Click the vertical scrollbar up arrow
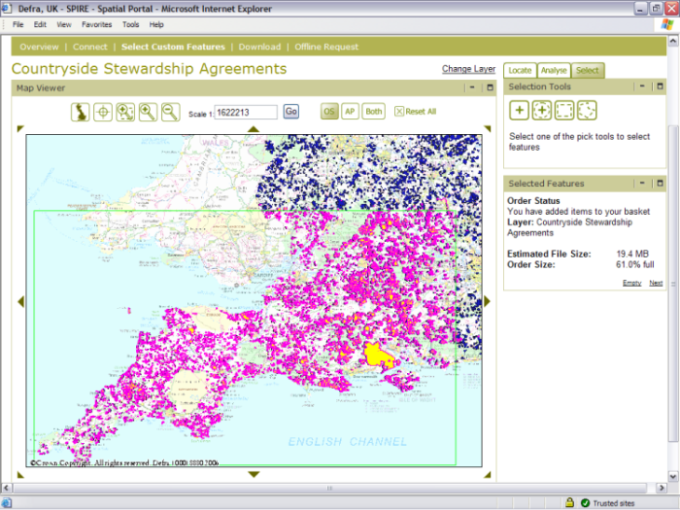 tap(673, 41)
